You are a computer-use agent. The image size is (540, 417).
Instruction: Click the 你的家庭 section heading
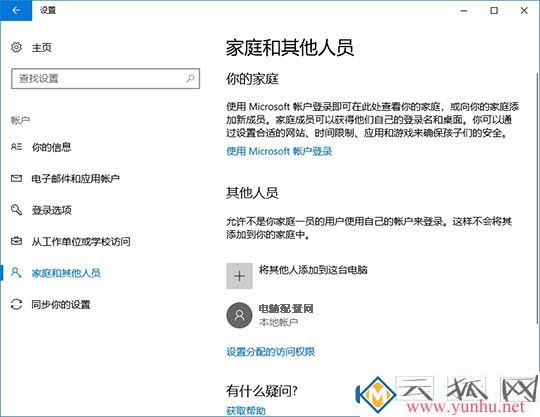pyautogui.click(x=252, y=79)
